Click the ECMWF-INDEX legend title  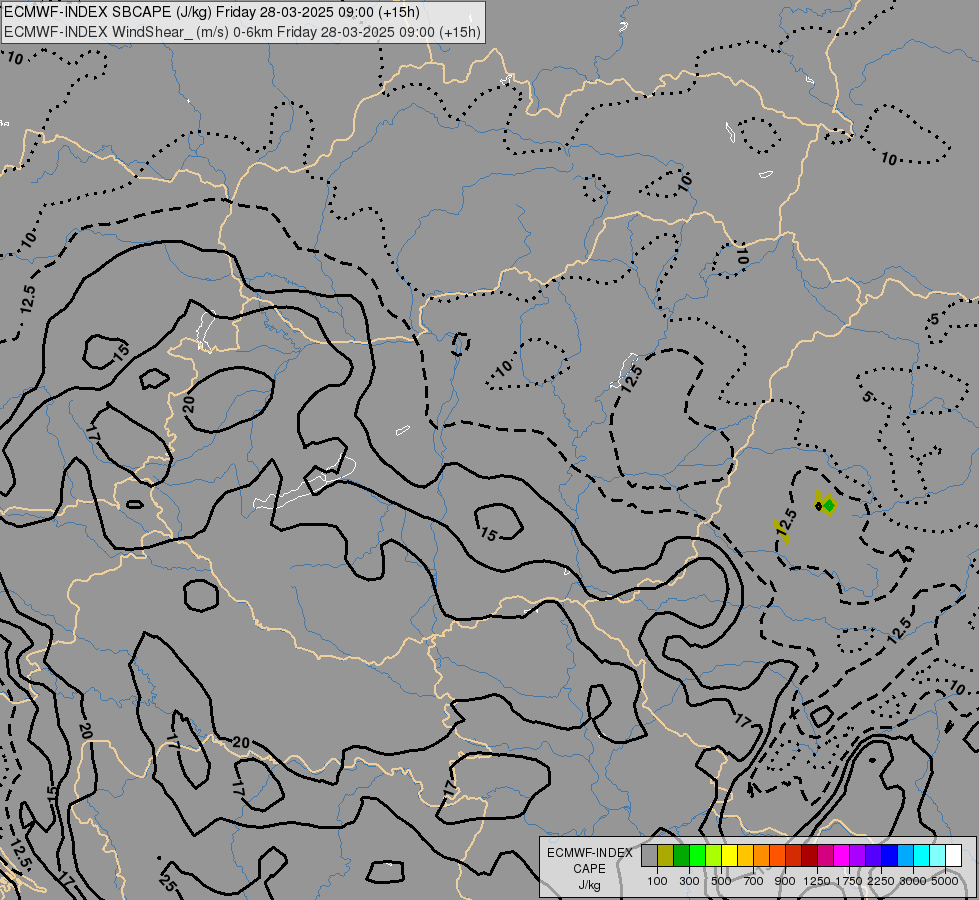click(x=589, y=853)
